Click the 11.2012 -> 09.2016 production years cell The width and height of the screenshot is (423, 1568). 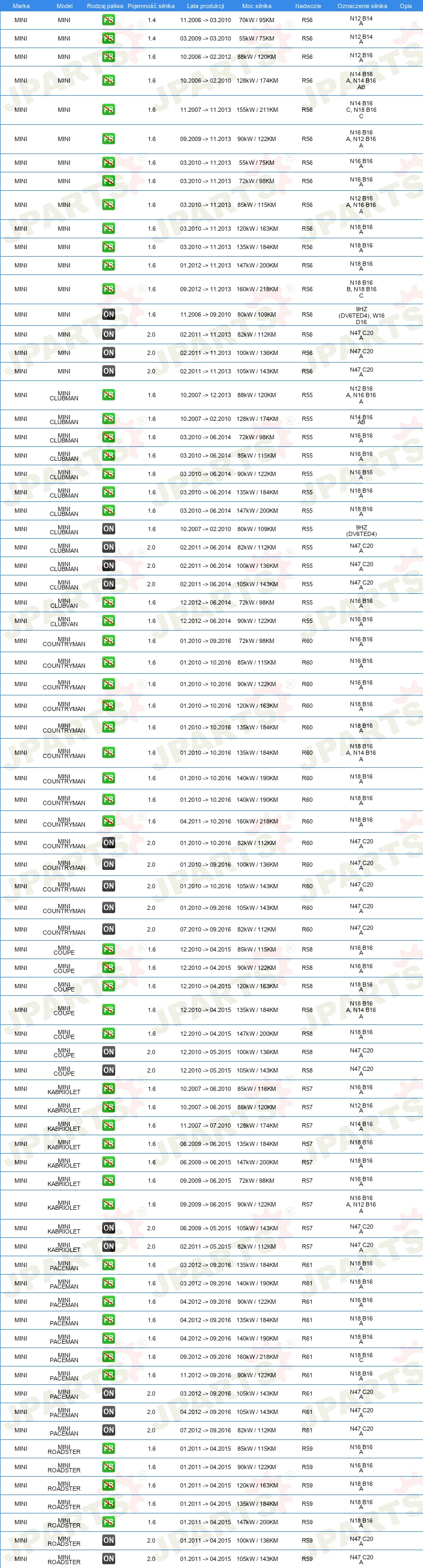coord(206,1375)
